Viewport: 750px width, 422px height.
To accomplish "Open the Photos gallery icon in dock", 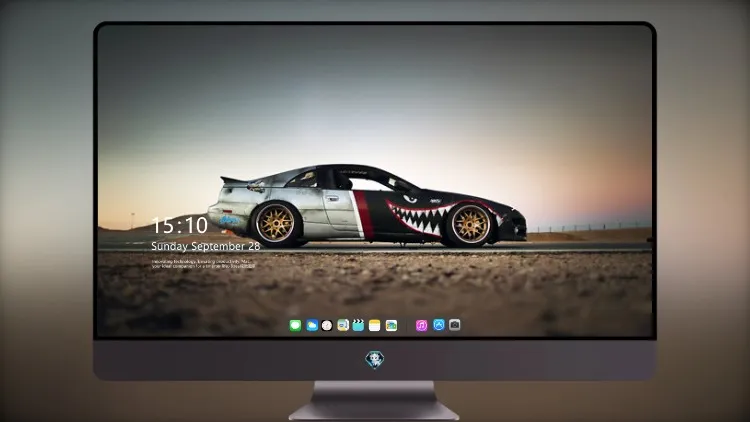I will [x=391, y=326].
